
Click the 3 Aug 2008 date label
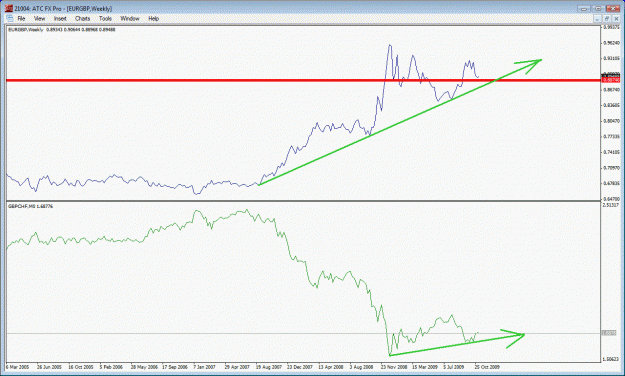coord(362,366)
